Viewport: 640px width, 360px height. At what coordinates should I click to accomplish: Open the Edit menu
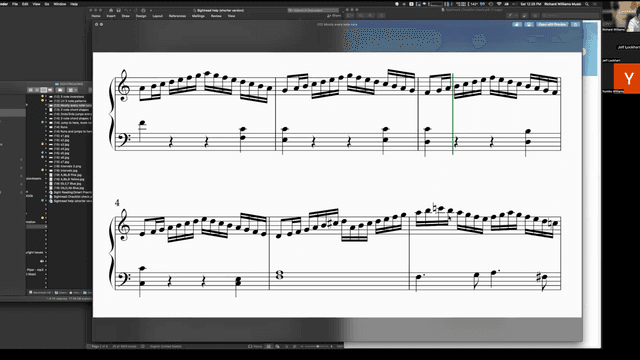[x=25, y=4]
